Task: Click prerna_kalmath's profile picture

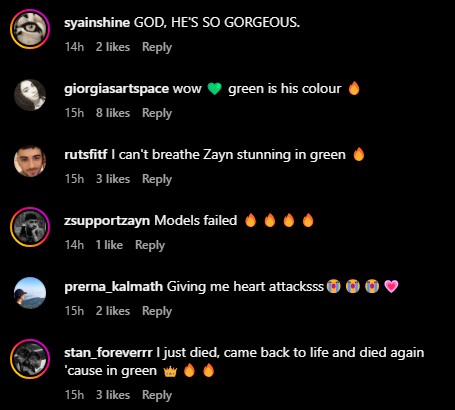Action: pos(30,293)
